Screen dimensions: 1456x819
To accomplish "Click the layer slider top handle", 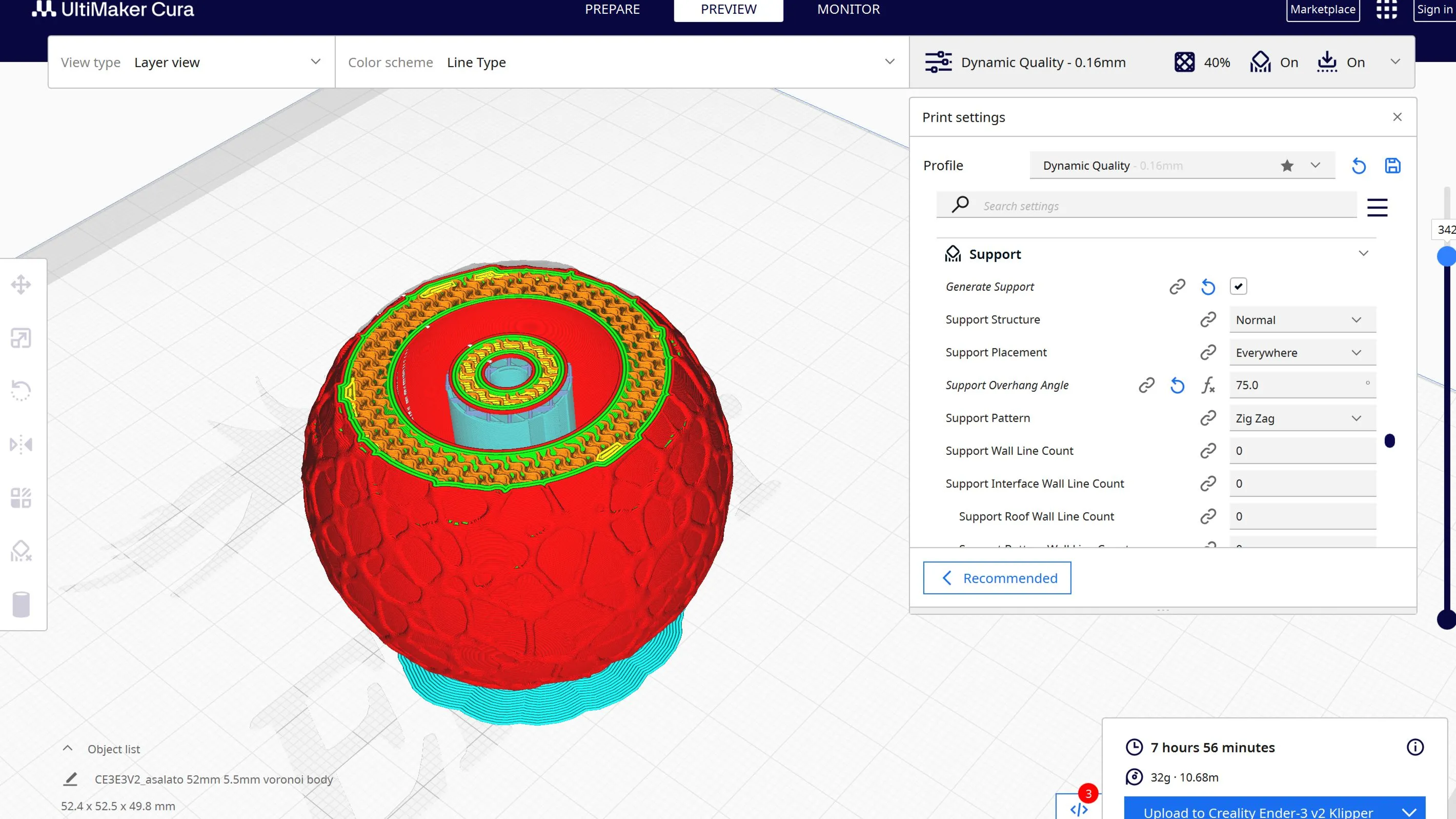I will 1446,256.
